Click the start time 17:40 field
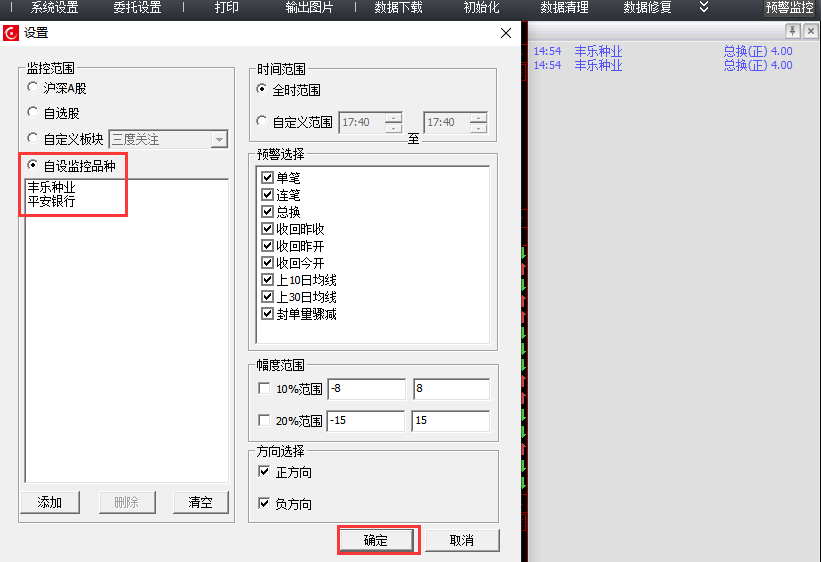Image resolution: width=821 pixels, height=562 pixels. 362,123
